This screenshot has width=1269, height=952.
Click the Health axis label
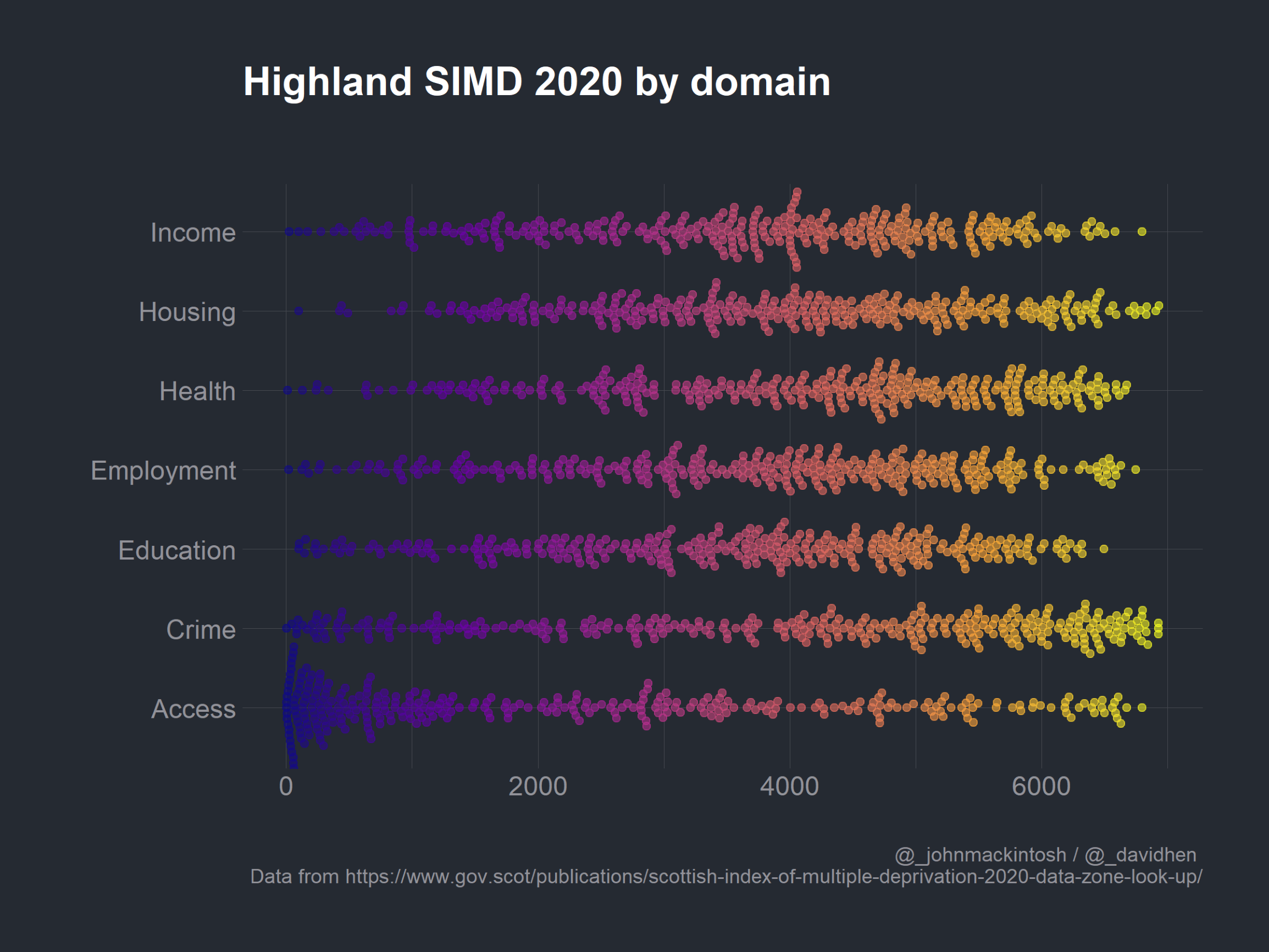(x=197, y=391)
